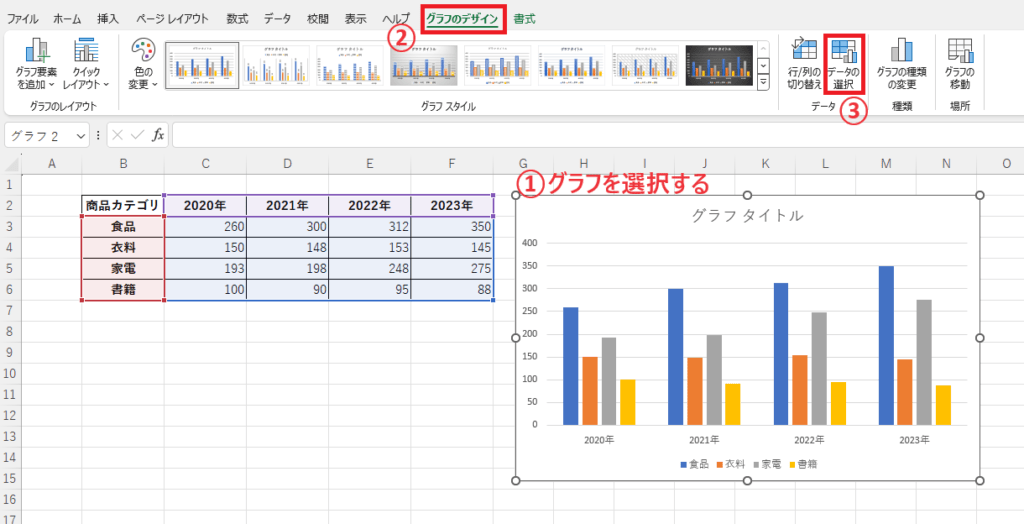Click the cell with value 88
The height and width of the screenshot is (524, 1024).
point(452,289)
